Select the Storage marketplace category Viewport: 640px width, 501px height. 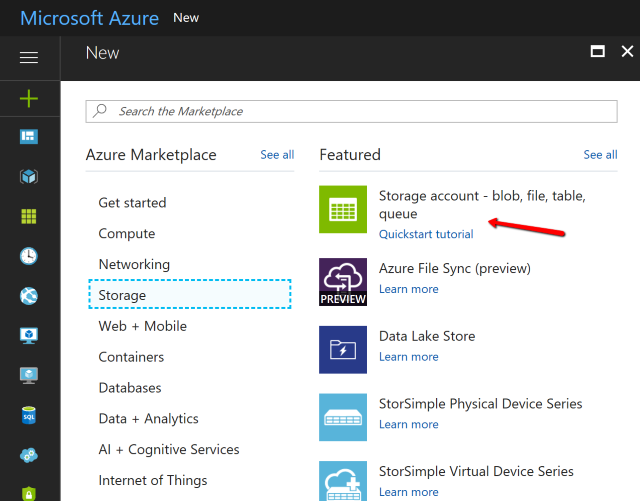[x=190, y=294]
